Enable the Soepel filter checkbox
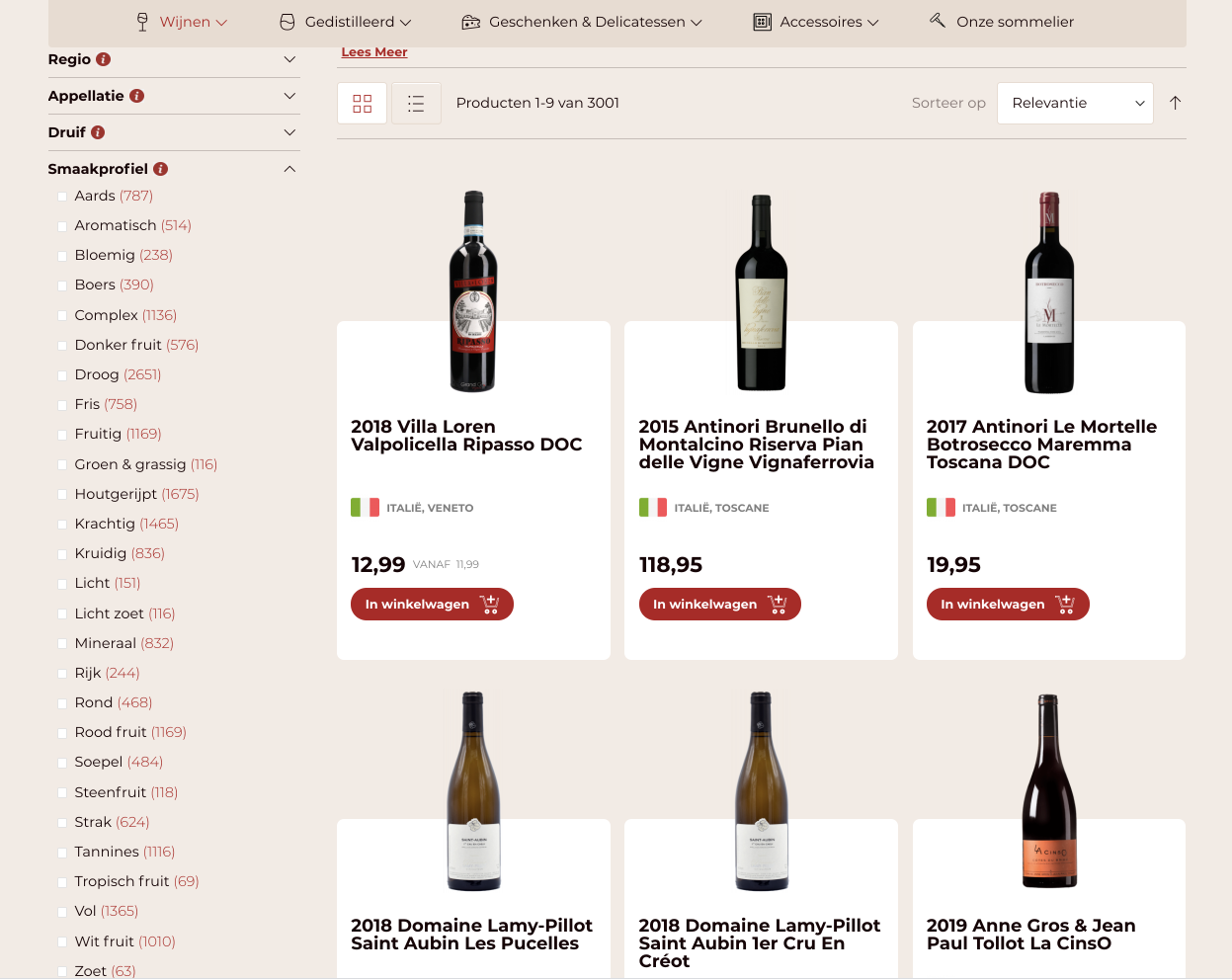 tap(63, 763)
